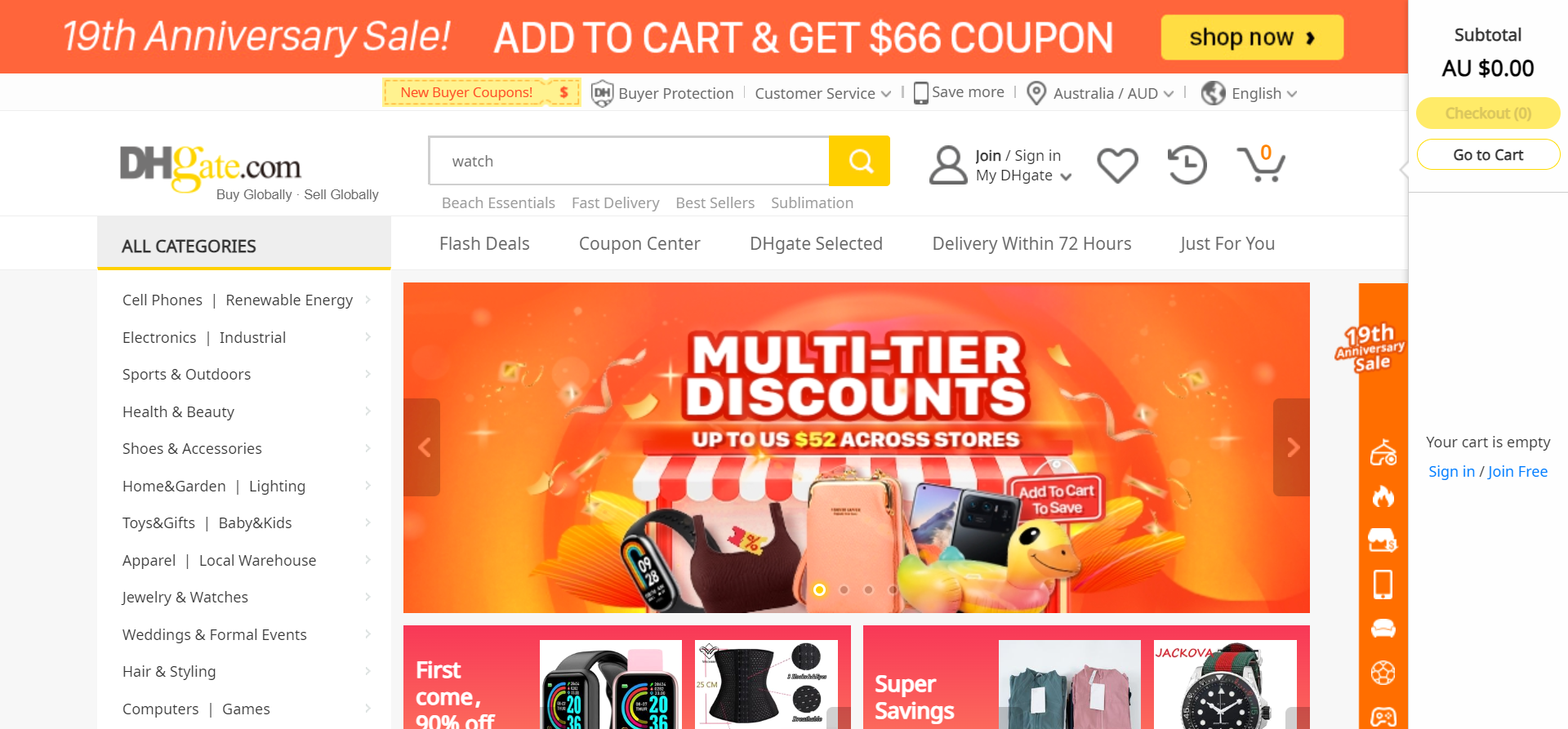Select the first active banner dot
The image size is (1568, 729).
click(x=820, y=589)
